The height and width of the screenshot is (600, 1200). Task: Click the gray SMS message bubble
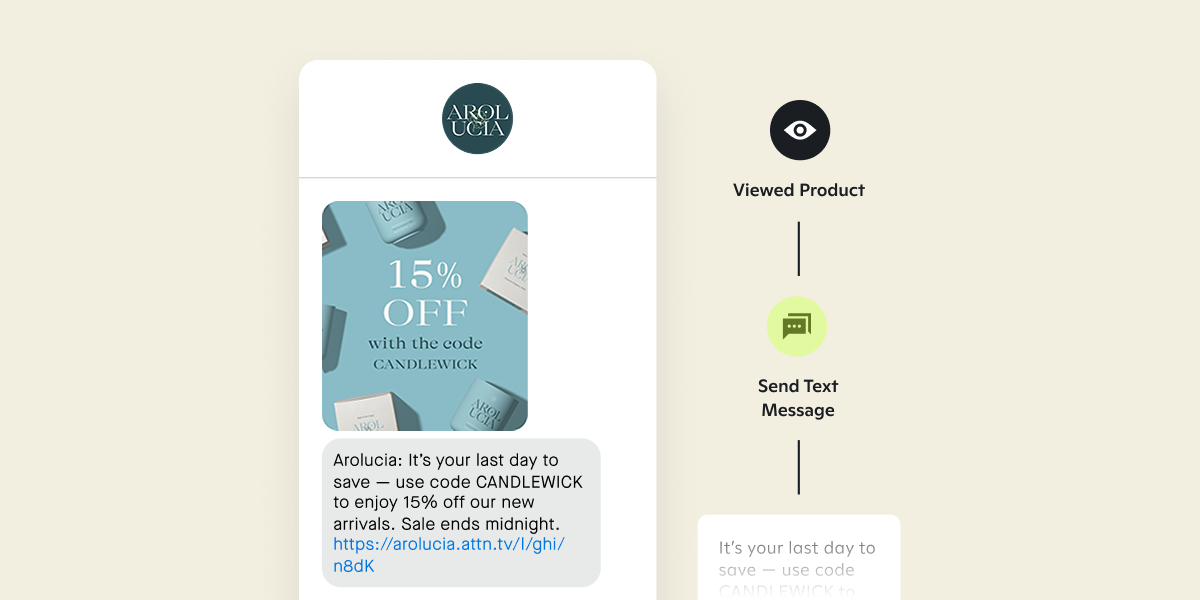click(461, 512)
